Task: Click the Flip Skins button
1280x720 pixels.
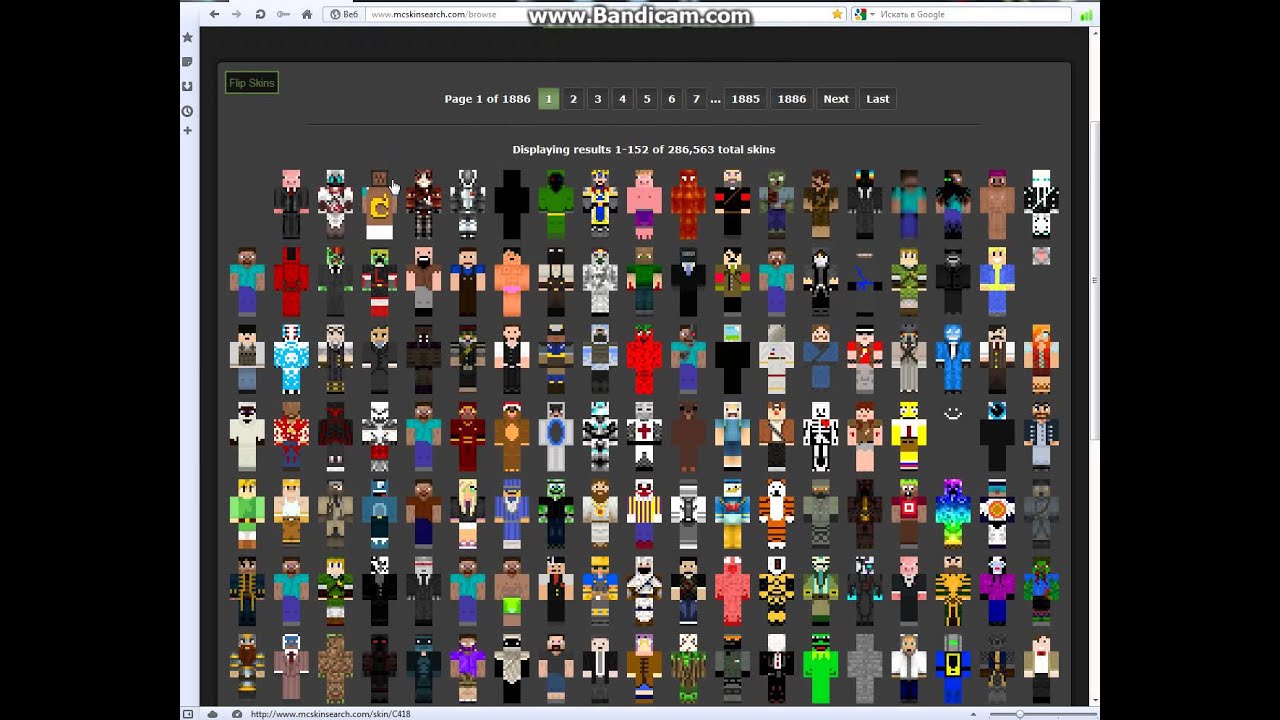Action: coord(251,83)
